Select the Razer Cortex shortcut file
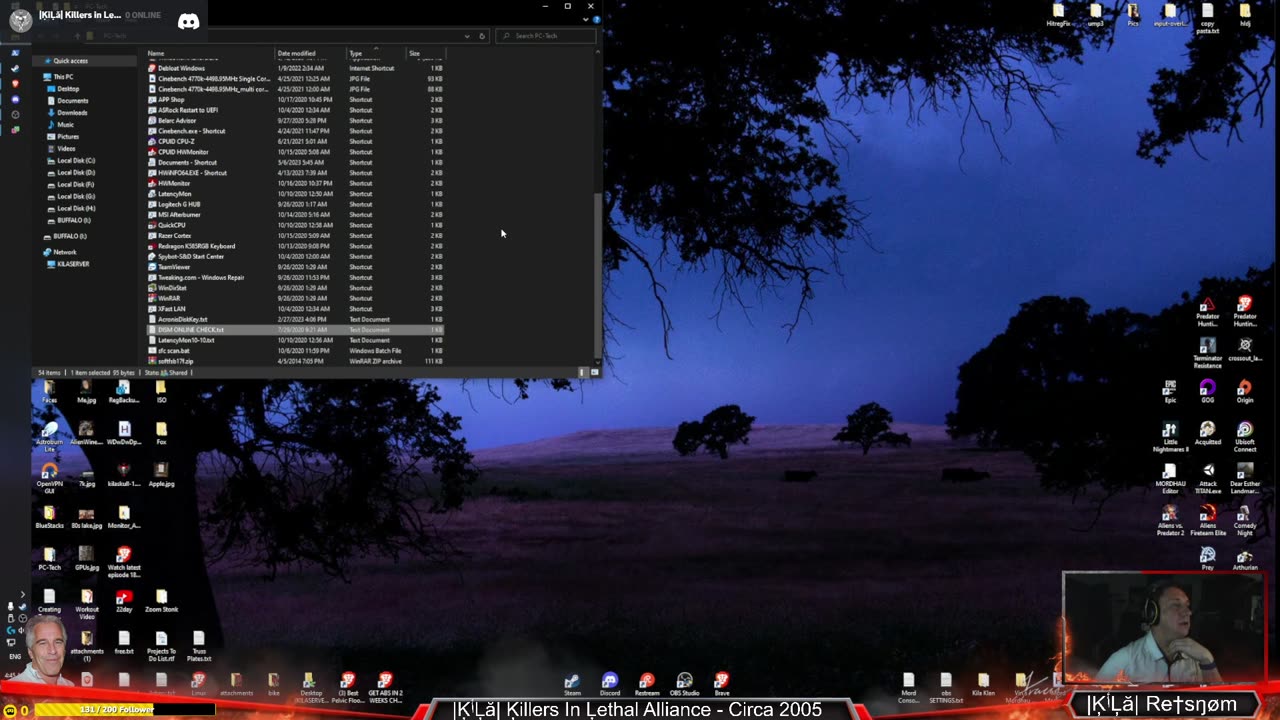This screenshot has height=720, width=1280. pos(295,236)
